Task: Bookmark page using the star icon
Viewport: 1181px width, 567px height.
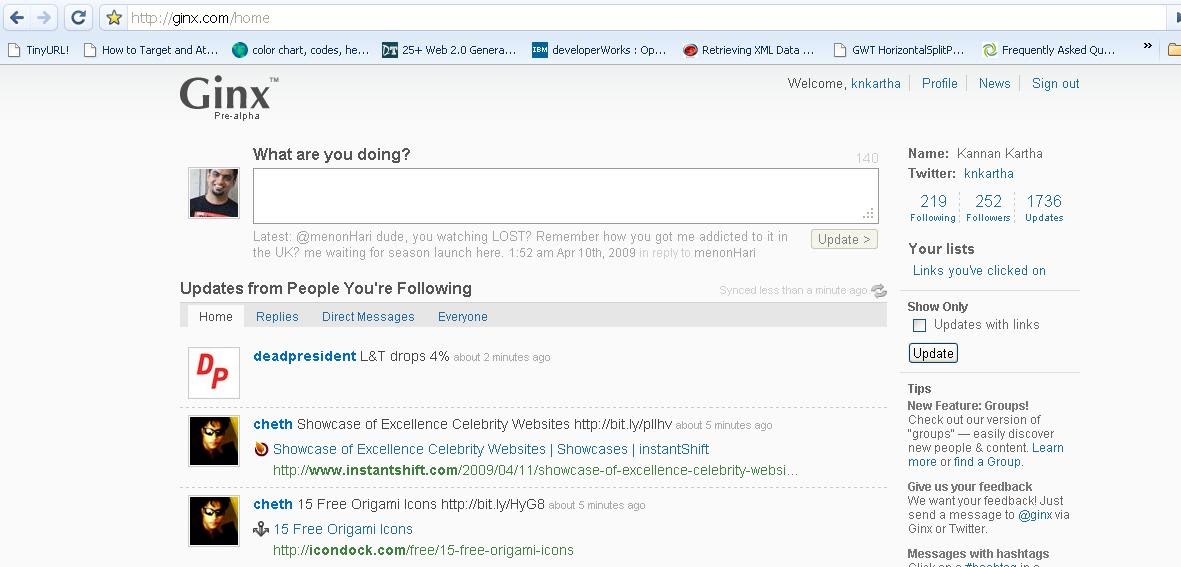Action: click(114, 17)
